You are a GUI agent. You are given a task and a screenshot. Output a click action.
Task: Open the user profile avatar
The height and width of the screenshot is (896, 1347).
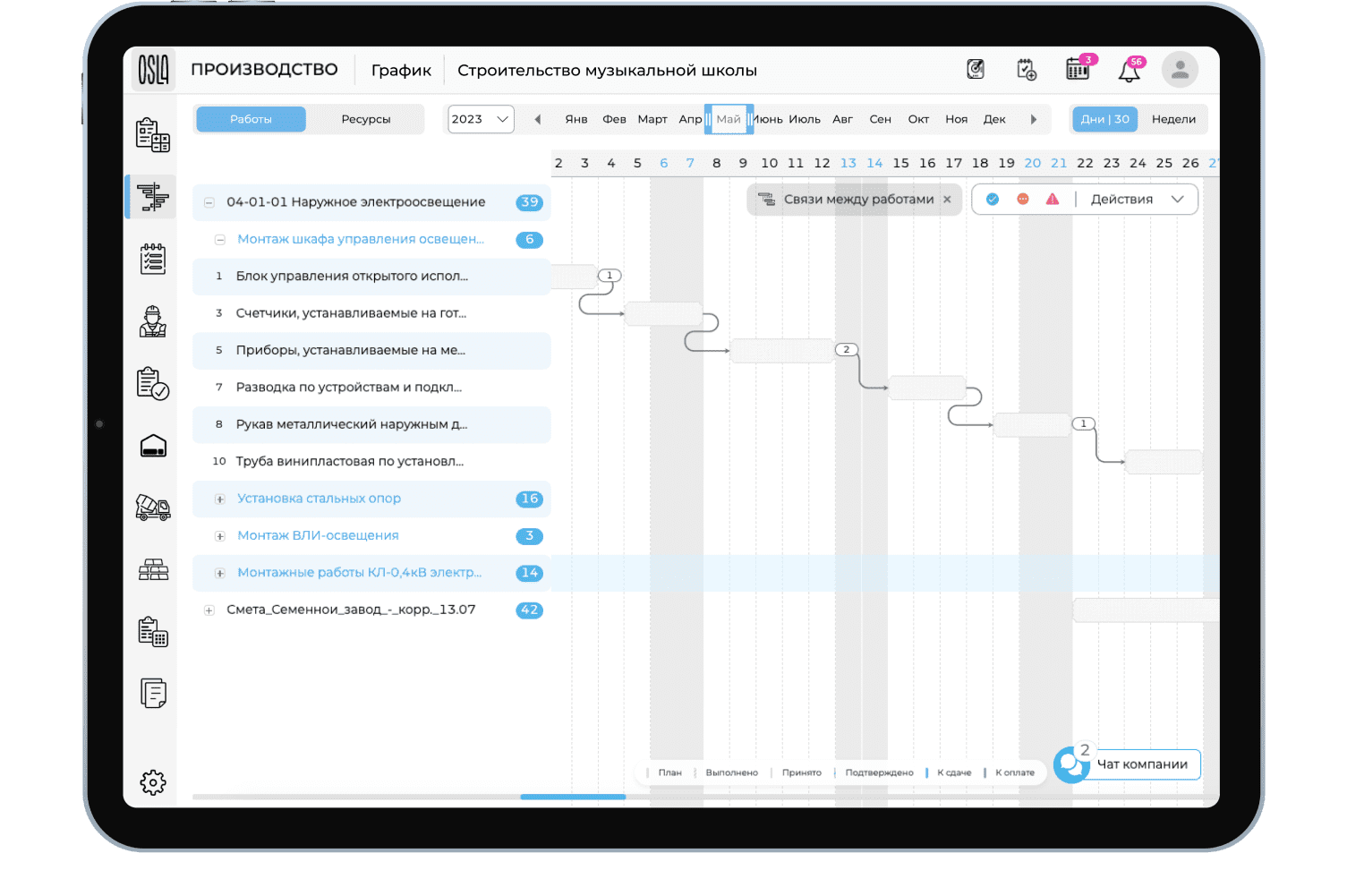tap(1180, 70)
